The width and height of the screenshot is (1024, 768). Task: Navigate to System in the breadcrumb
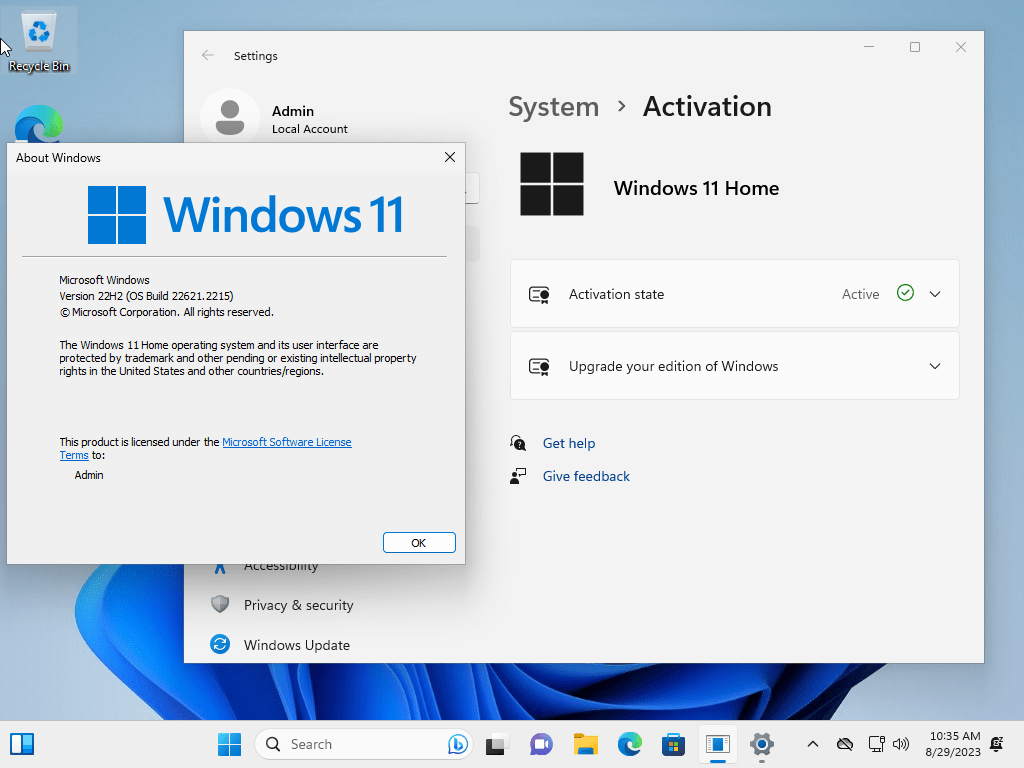coord(553,106)
